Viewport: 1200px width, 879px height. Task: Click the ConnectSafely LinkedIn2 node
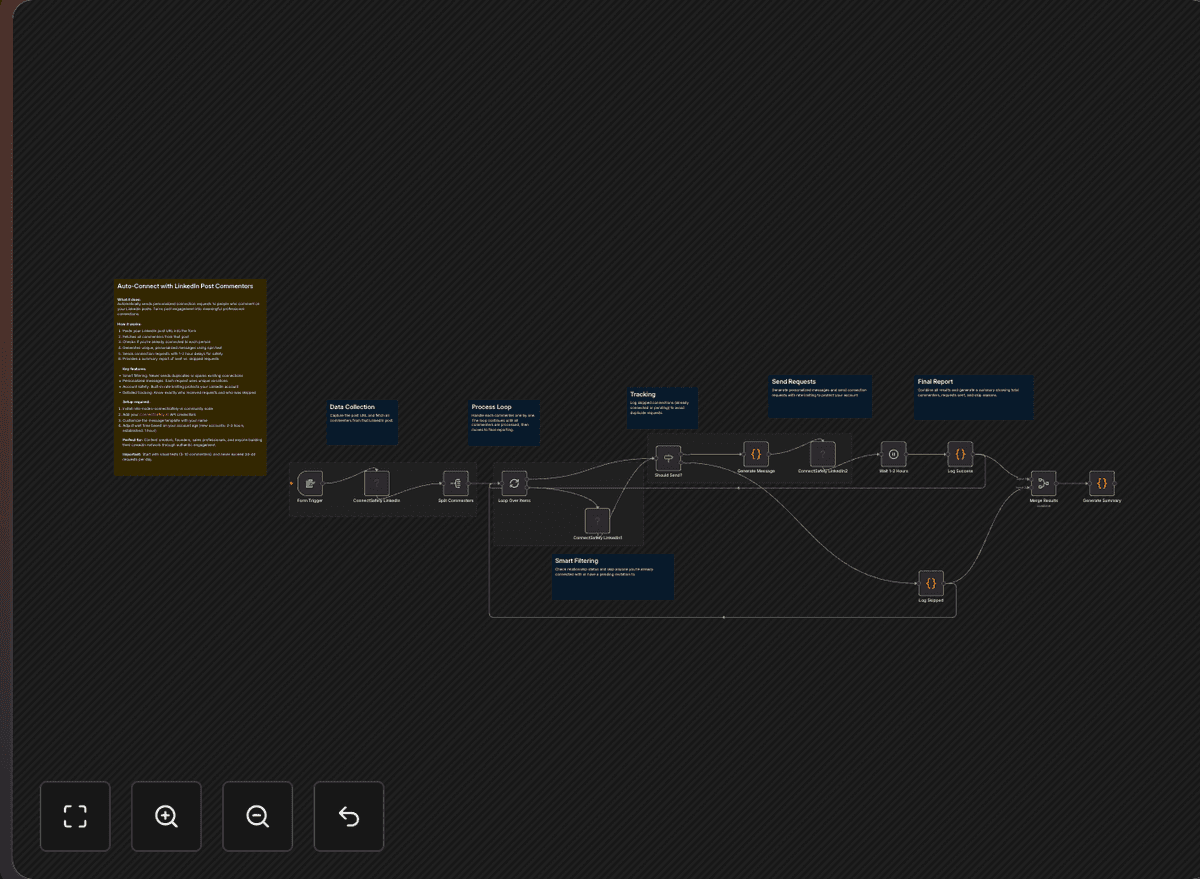click(820, 452)
